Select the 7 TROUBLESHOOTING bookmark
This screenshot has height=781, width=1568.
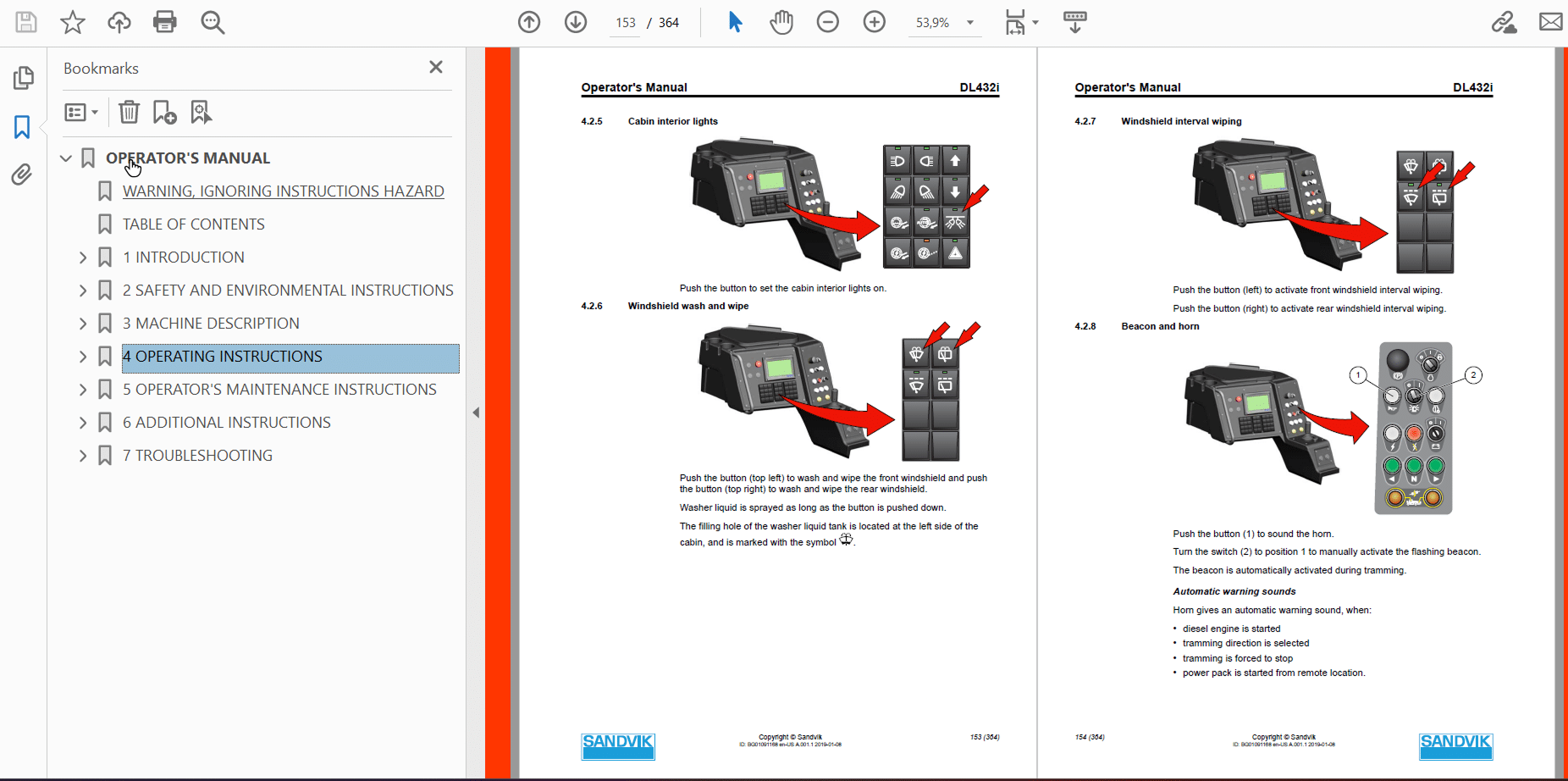point(197,456)
